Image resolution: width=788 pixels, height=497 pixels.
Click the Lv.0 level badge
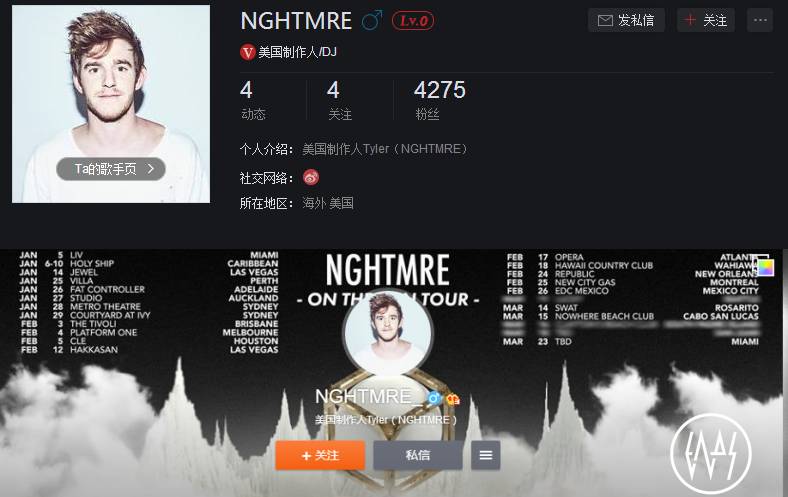[413, 21]
